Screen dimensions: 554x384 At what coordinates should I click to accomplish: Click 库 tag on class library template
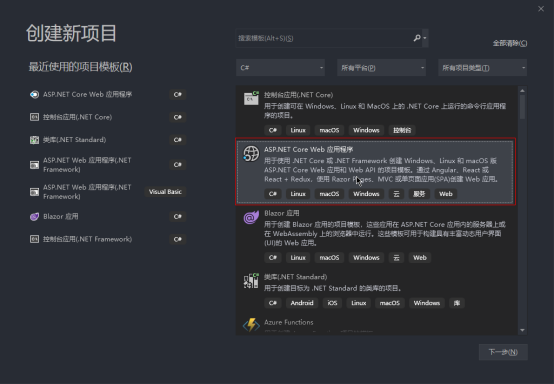click(x=456, y=303)
